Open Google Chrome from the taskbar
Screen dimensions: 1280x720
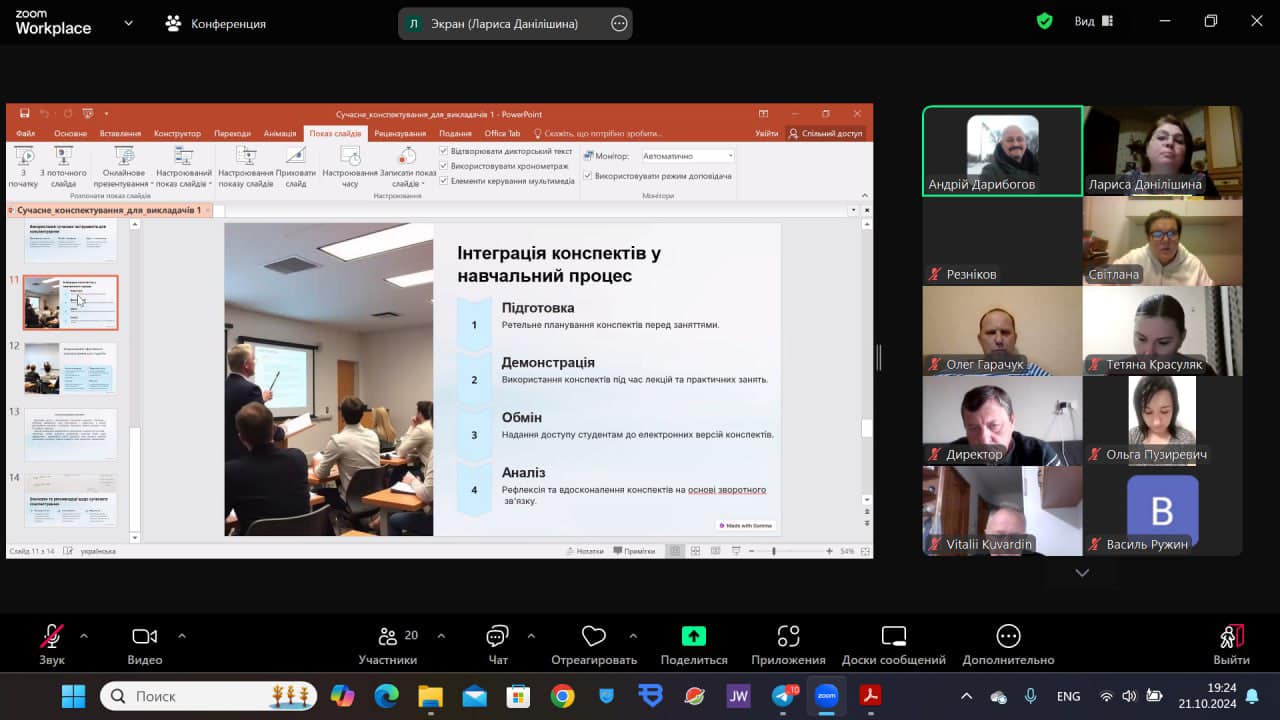point(562,696)
